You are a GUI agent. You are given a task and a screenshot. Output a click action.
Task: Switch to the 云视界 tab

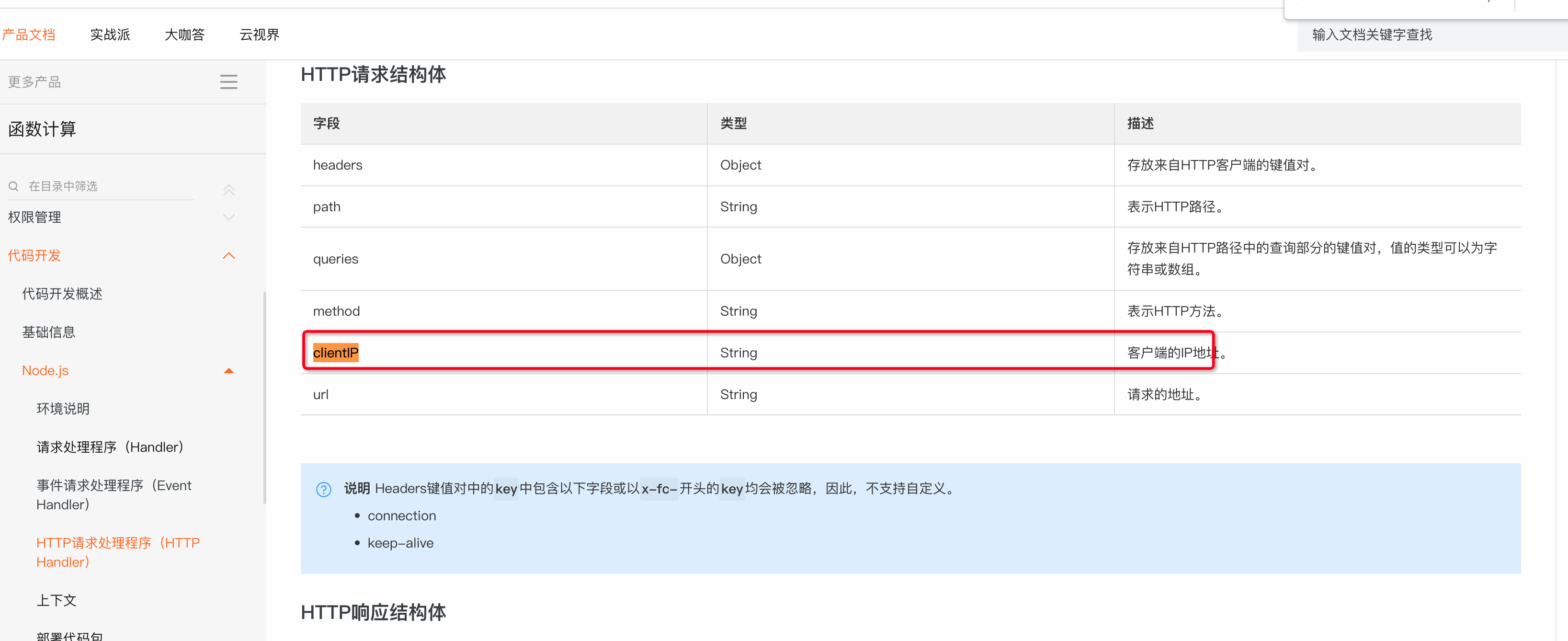(x=259, y=34)
